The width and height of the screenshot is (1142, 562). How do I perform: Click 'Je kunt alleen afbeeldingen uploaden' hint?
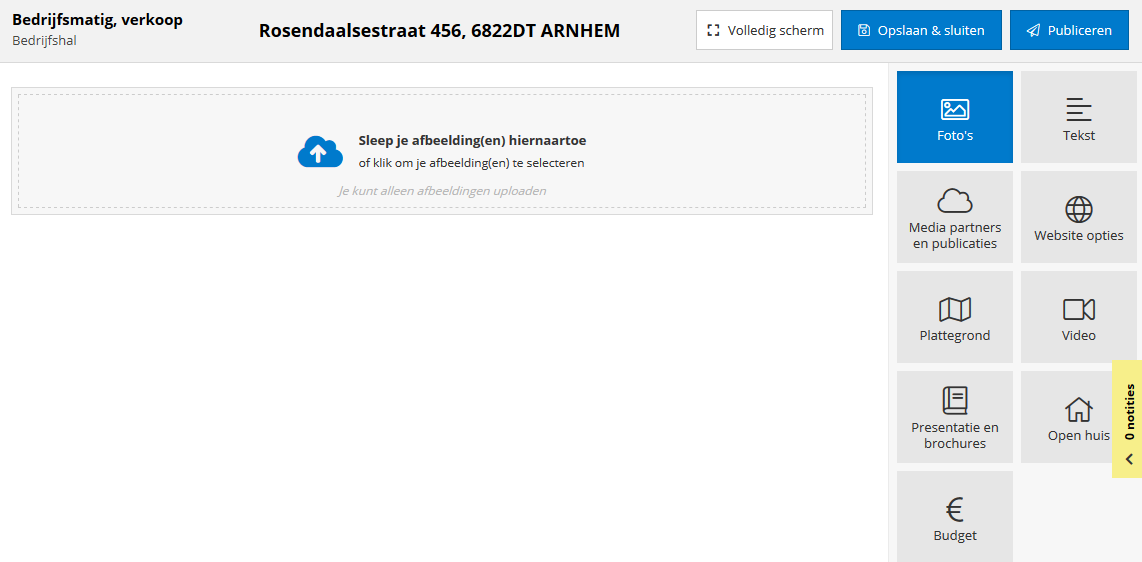point(442,191)
